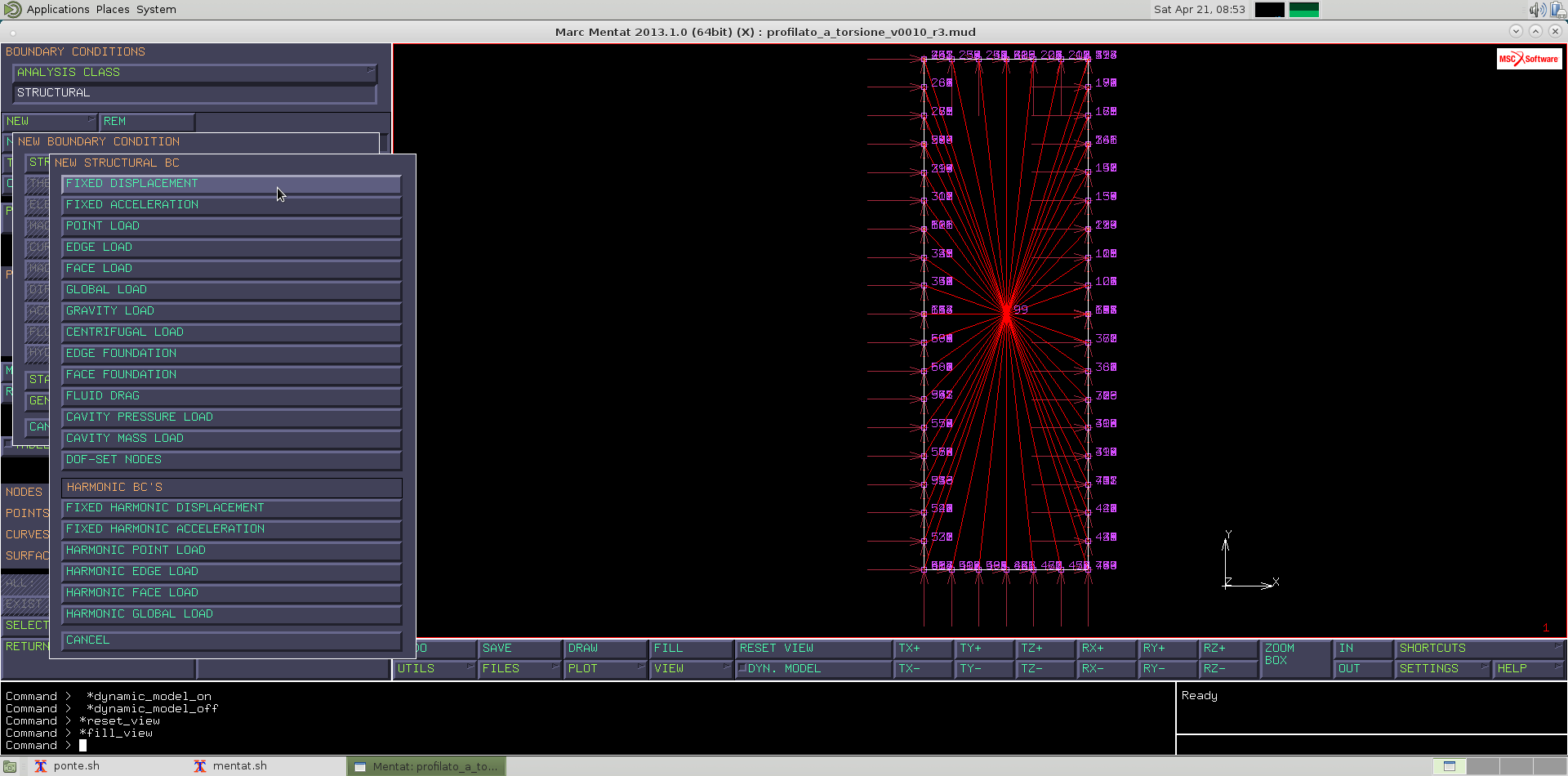Zoom OUT the view

click(1364, 669)
